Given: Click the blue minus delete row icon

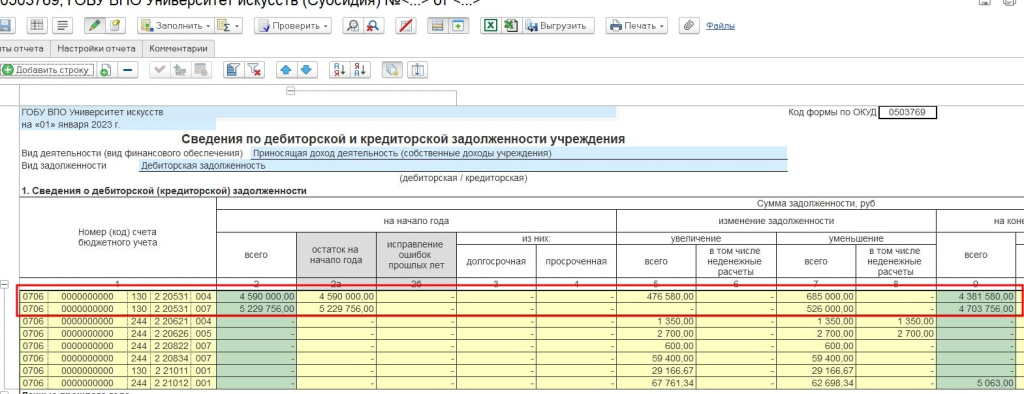Looking at the screenshot, I should point(128,70).
